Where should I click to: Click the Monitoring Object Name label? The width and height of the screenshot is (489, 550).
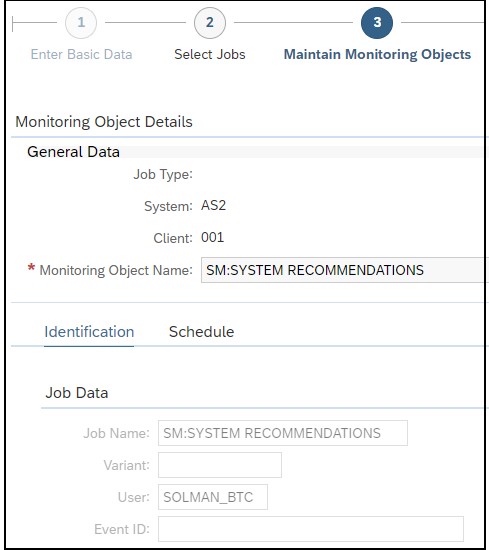coord(116,270)
